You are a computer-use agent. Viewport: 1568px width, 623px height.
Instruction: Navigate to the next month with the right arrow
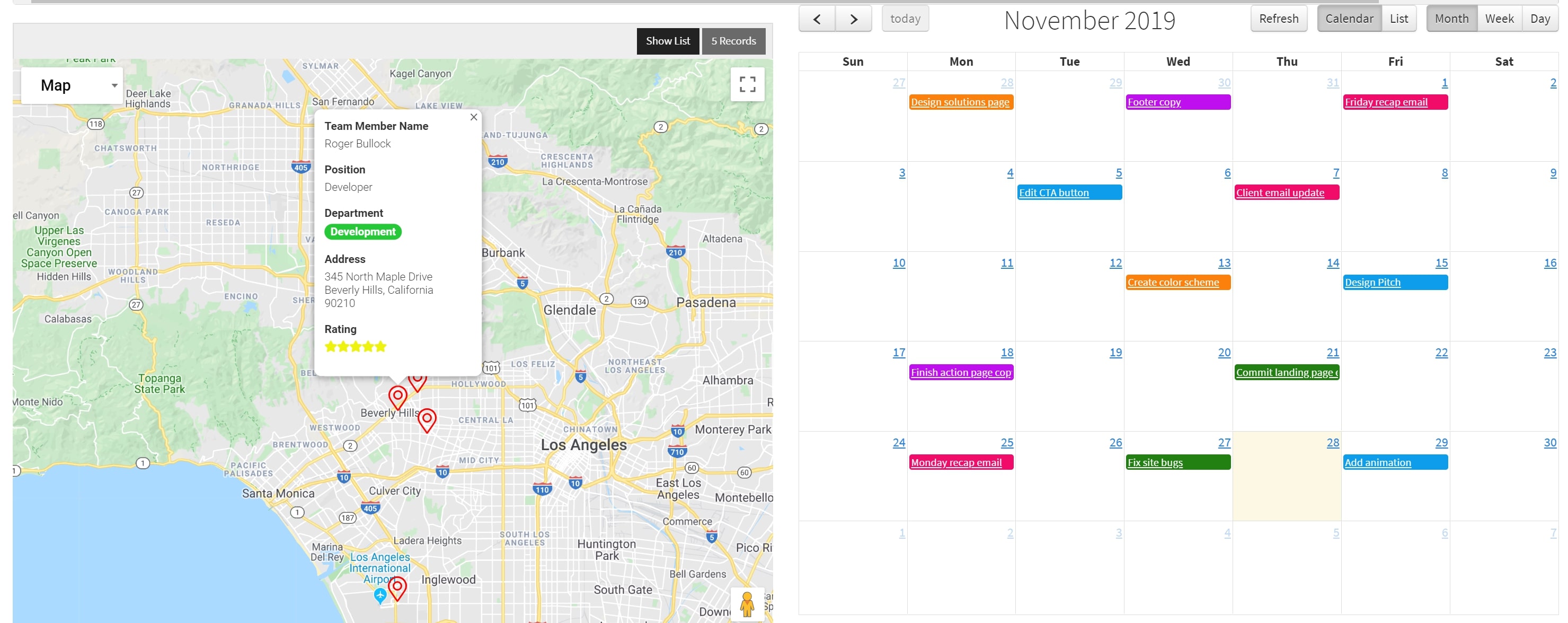tap(853, 18)
